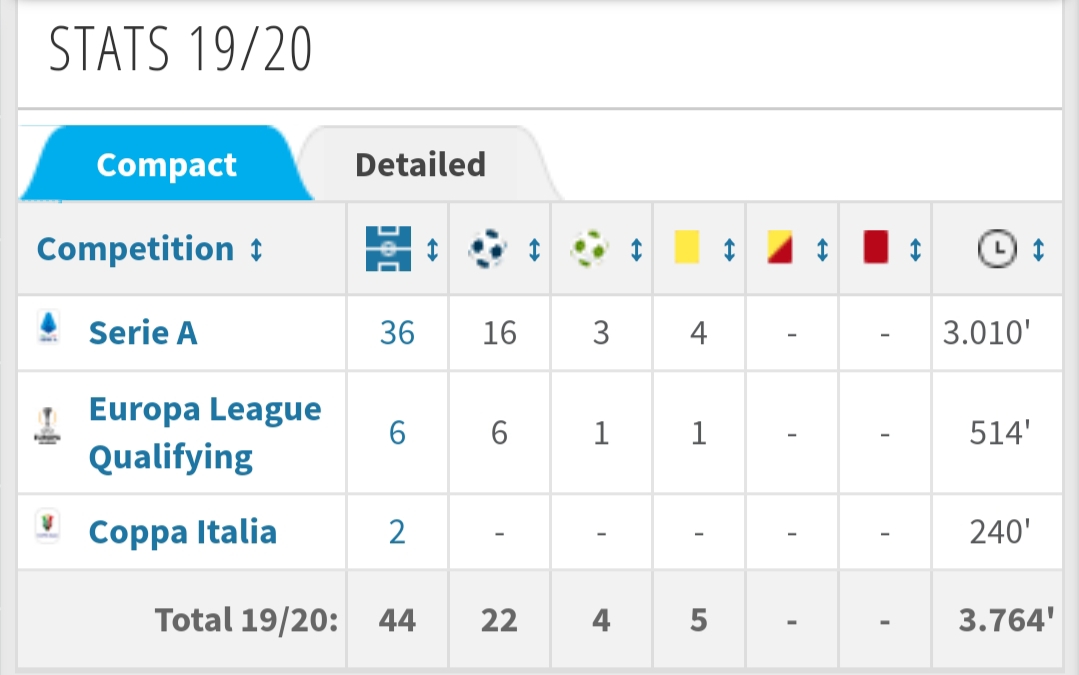Click the second yellow-red card icon
Image resolution: width=1079 pixels, height=675 pixels.
(x=780, y=248)
